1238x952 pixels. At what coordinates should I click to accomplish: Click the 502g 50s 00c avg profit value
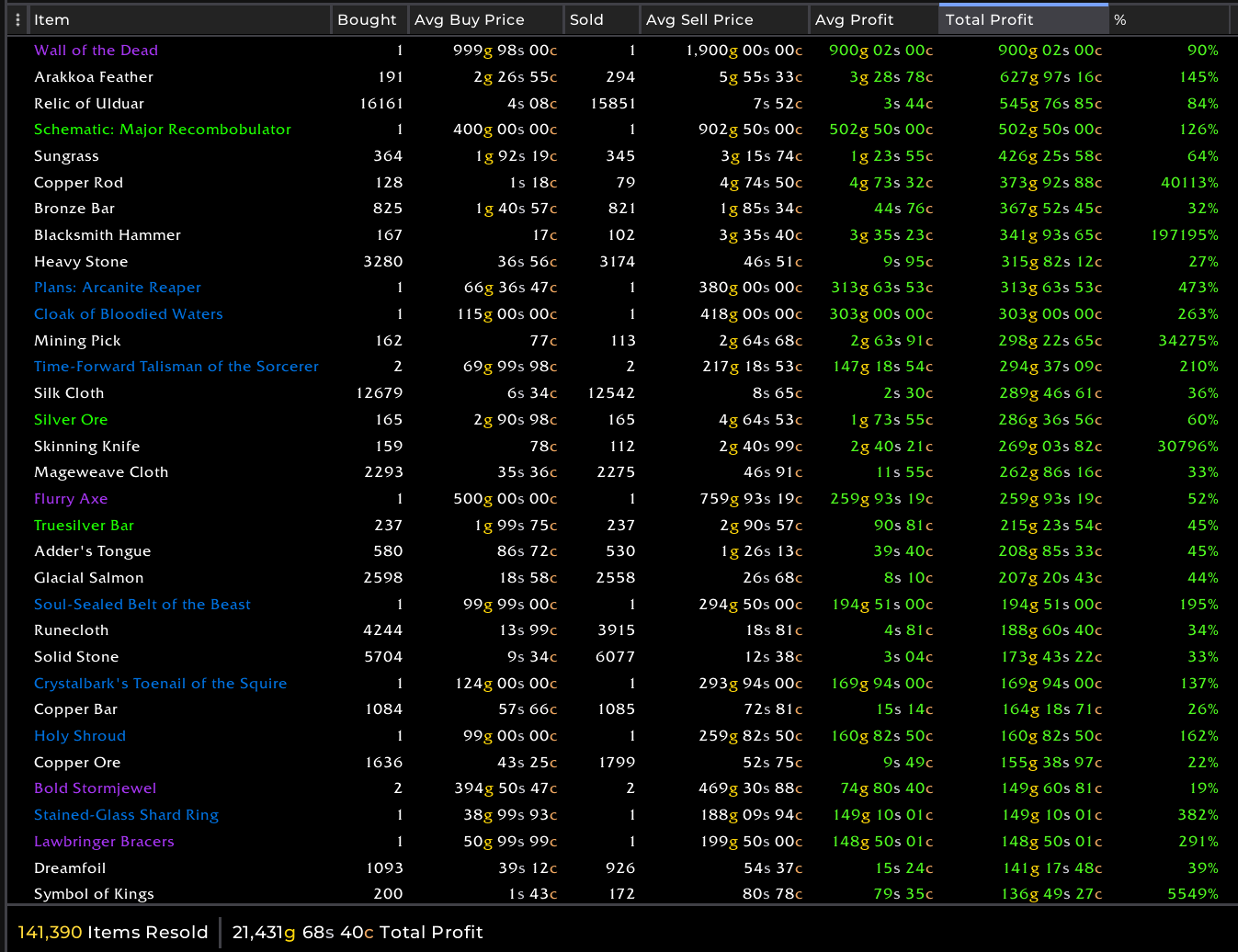tap(881, 130)
